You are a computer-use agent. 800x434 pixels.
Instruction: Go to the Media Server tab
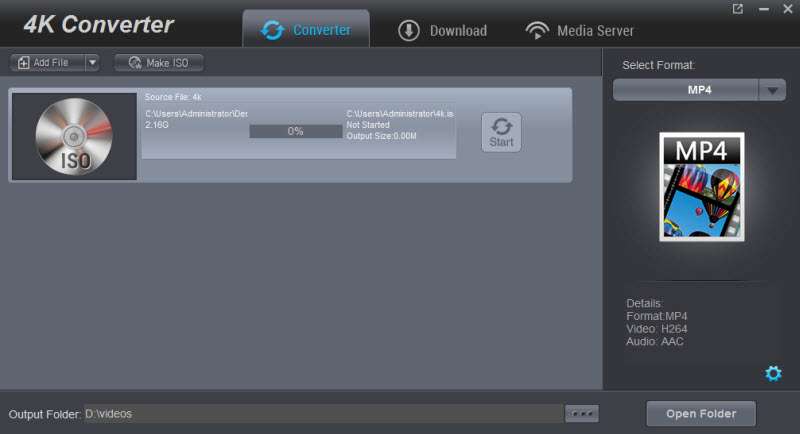coord(580,30)
